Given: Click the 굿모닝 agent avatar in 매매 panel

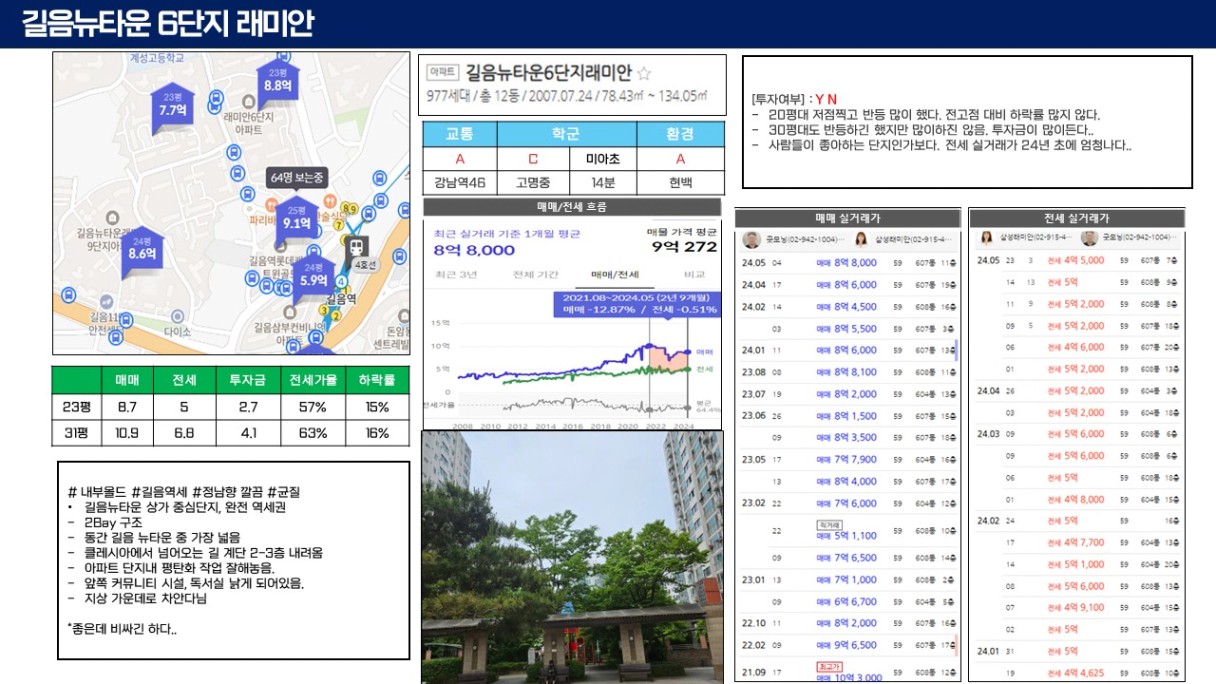Looking at the screenshot, I should point(752,240).
